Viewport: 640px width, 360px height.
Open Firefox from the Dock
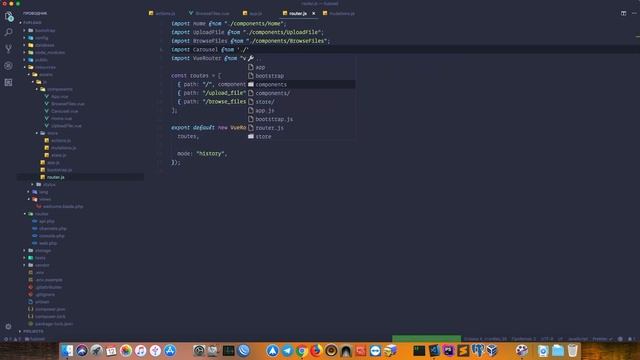(316, 351)
